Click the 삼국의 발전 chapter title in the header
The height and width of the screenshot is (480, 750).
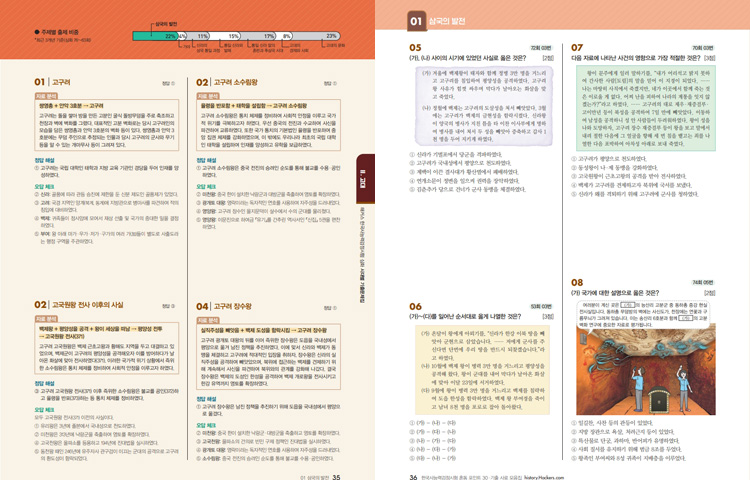454,19
